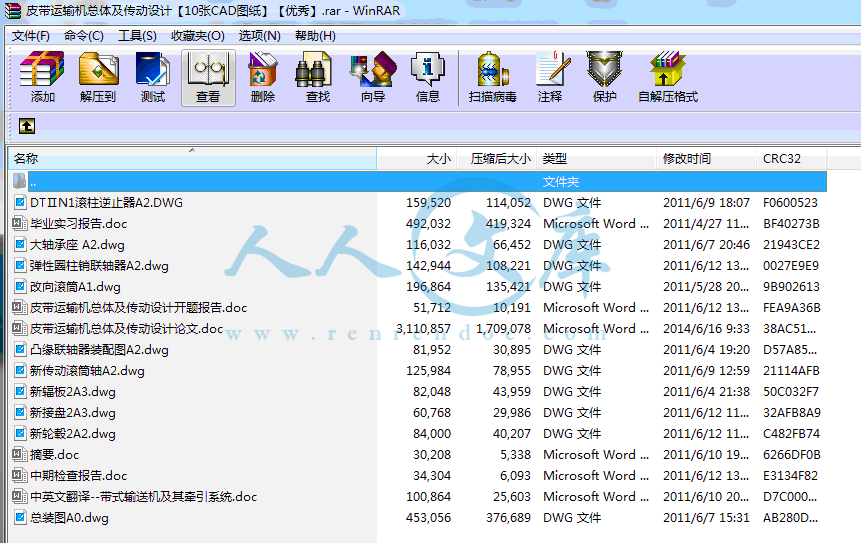Select file 新传动滚筒轴A2.dwg
This screenshot has width=861, height=543.
[x=87, y=371]
